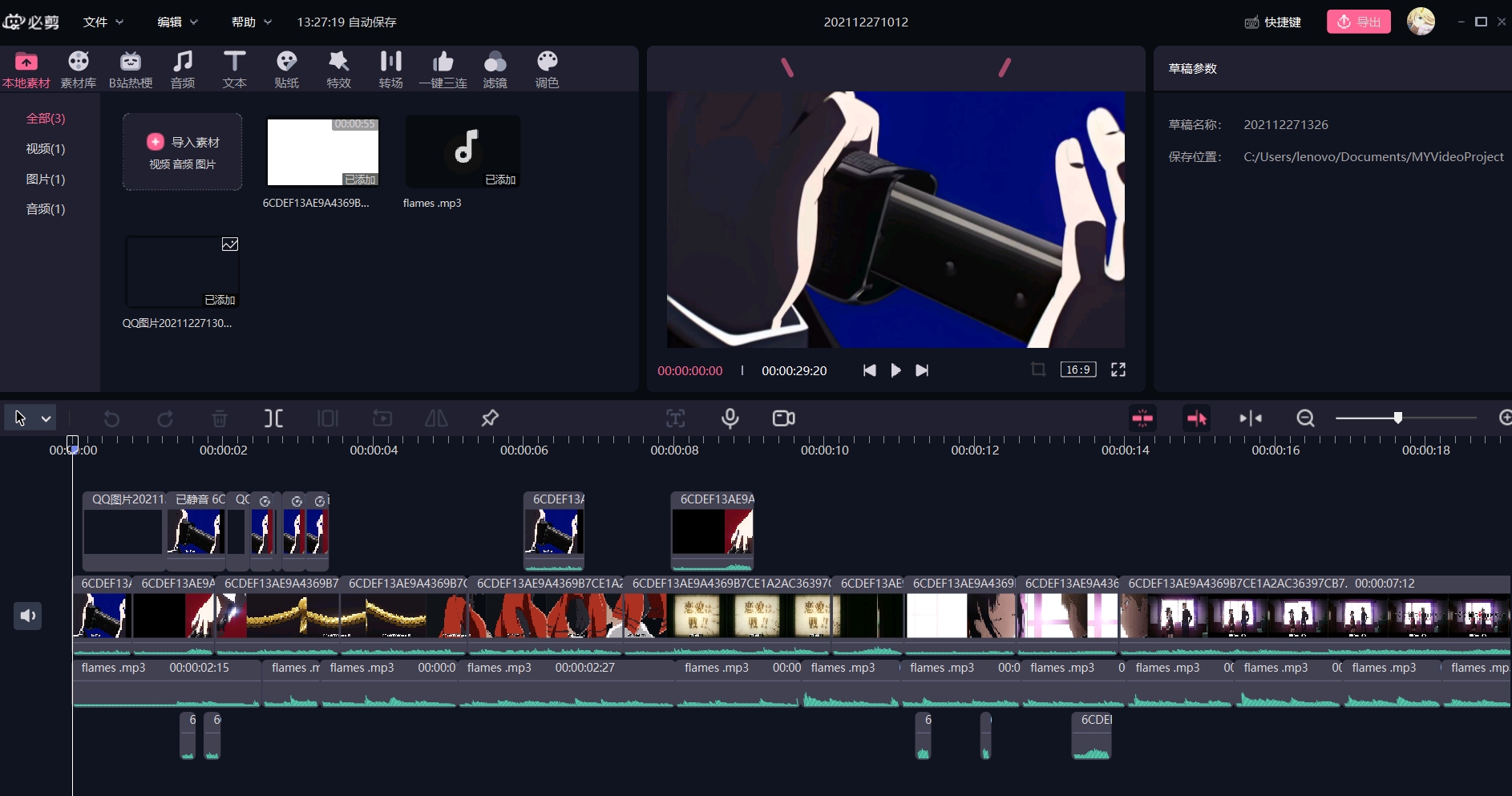The width and height of the screenshot is (1512, 796).
Task: Open the 素材库 material library tab
Action: coord(79,70)
